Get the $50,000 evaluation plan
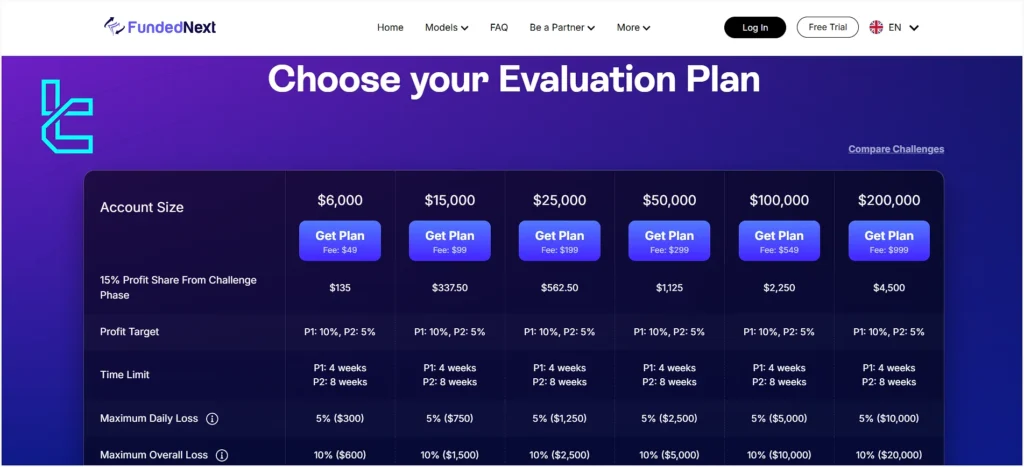This screenshot has height=467, width=1024. point(669,241)
